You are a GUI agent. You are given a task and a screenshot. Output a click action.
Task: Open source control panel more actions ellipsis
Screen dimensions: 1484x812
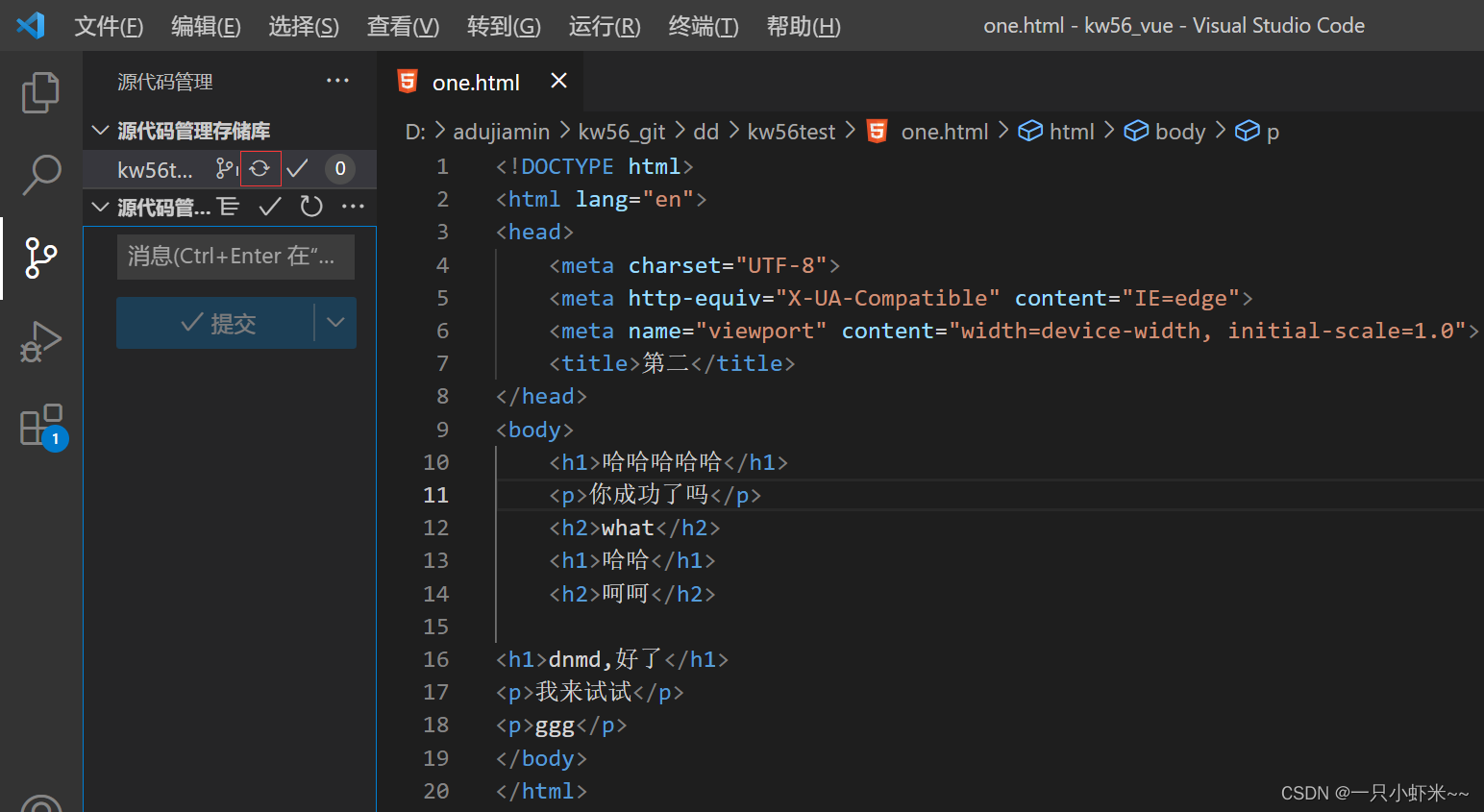click(337, 82)
